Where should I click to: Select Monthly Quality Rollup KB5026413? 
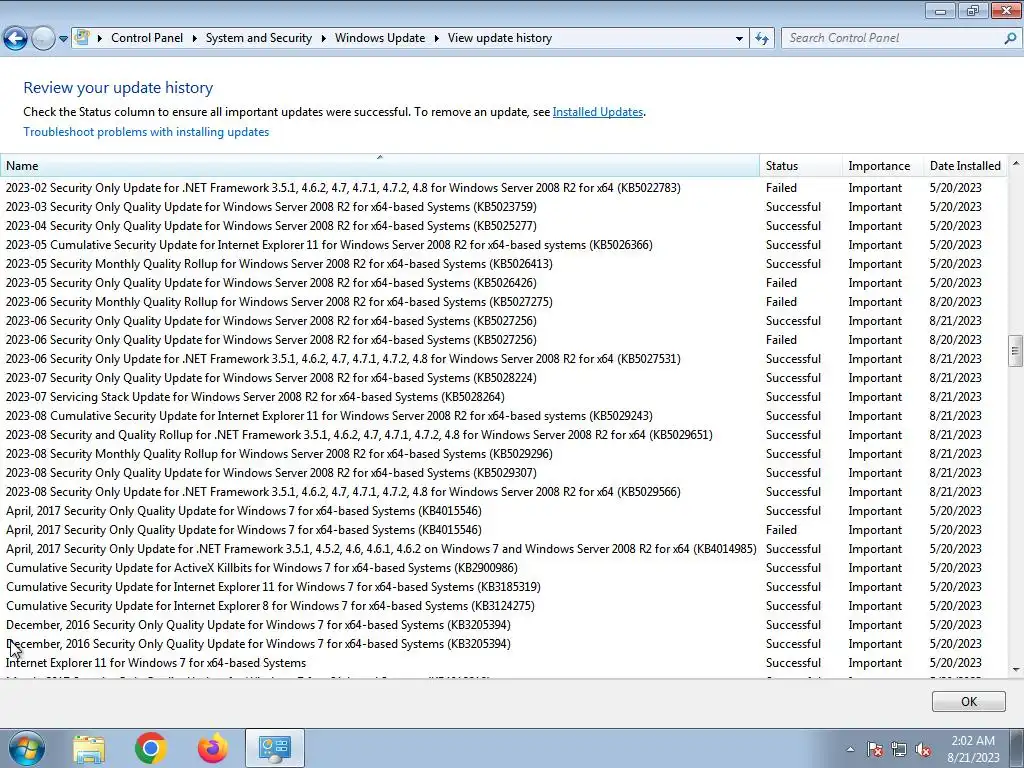coord(504,264)
